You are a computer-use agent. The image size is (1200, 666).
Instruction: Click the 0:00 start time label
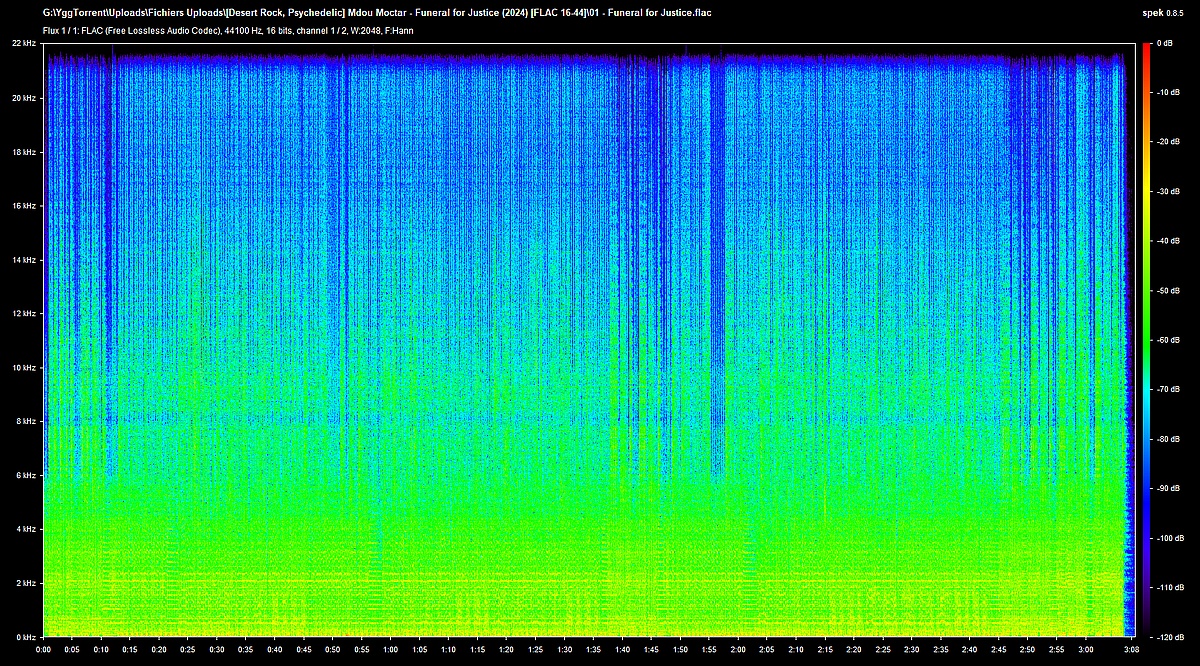coord(44,649)
